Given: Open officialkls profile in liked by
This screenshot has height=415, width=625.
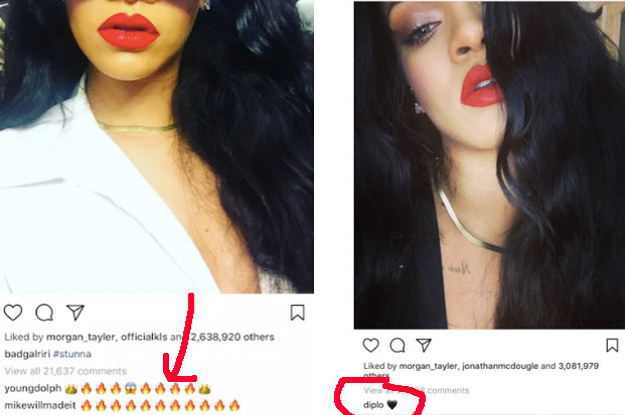Looking at the screenshot, I should 144,337.
